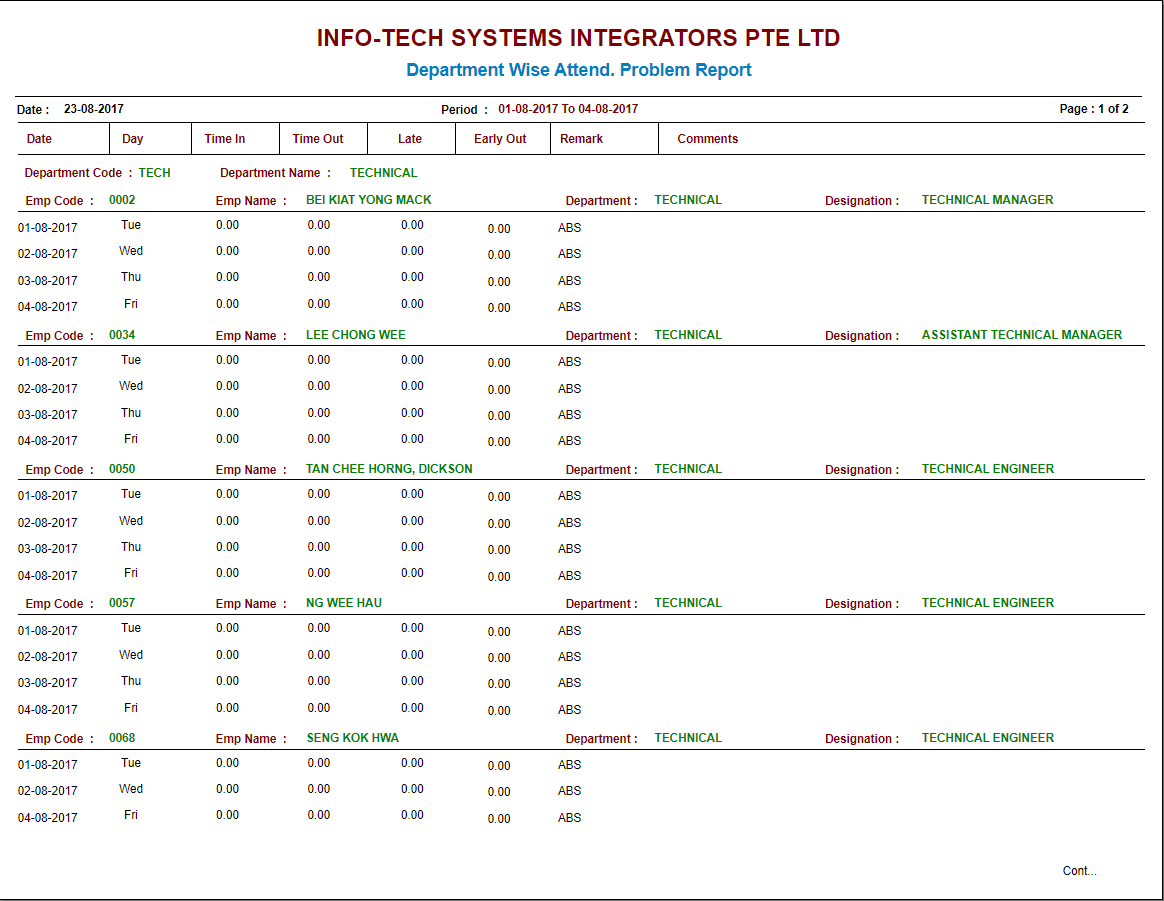Select employee name TAN CHEE HORNG, DICKSON
The height and width of the screenshot is (901, 1164).
click(389, 469)
